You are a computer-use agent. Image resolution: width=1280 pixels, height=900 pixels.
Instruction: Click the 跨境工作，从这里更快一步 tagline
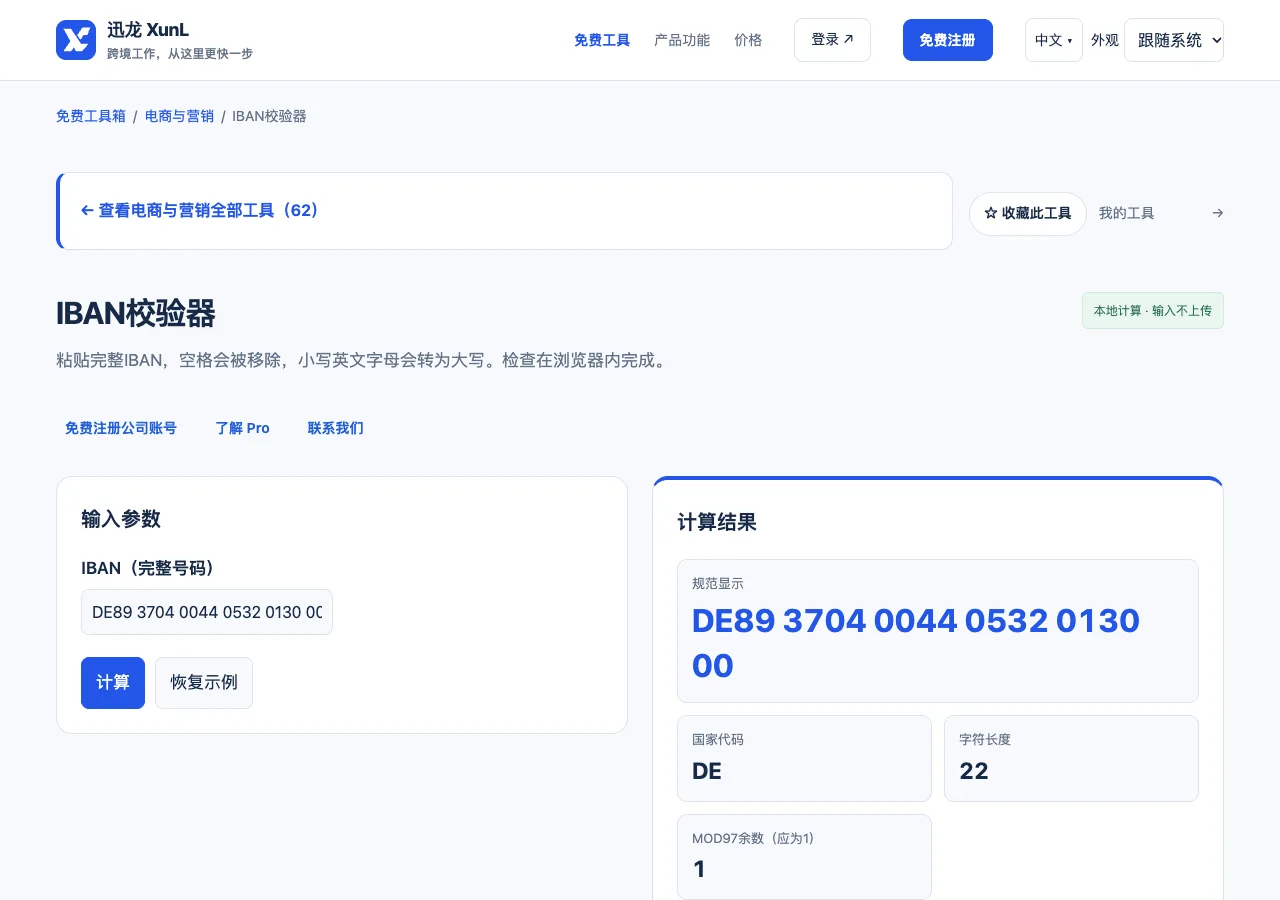click(x=180, y=54)
